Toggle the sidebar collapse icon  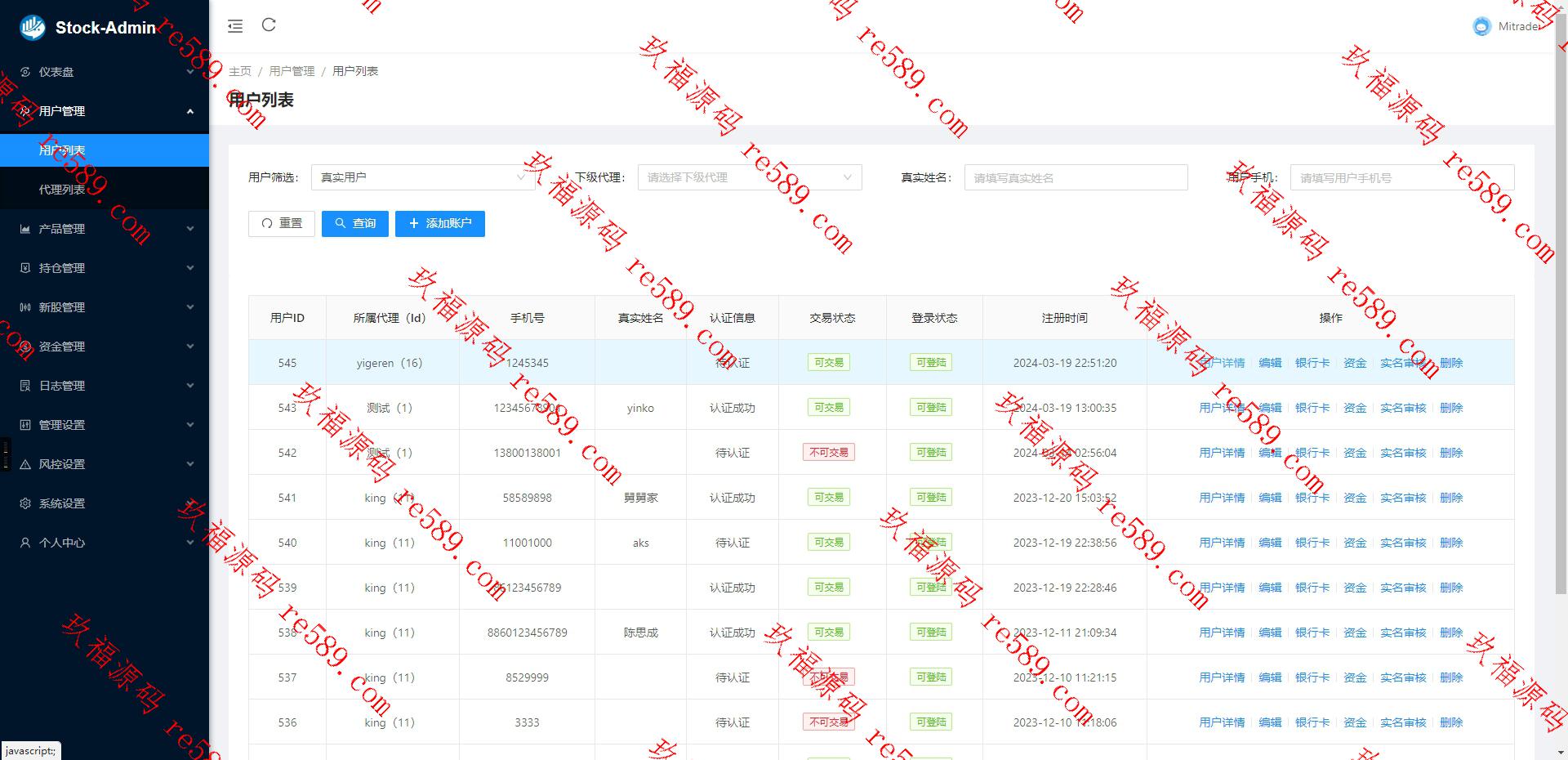point(235,26)
